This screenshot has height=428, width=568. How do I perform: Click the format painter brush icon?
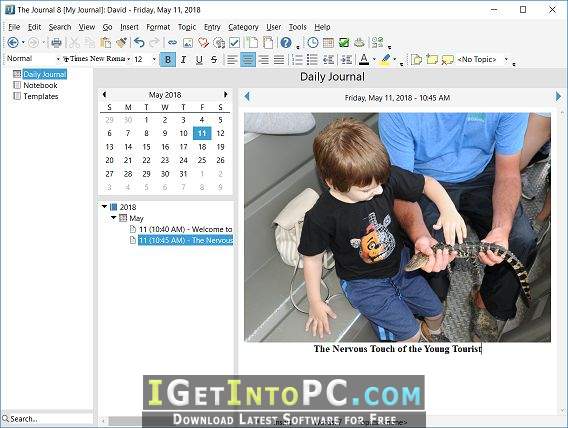122,43
